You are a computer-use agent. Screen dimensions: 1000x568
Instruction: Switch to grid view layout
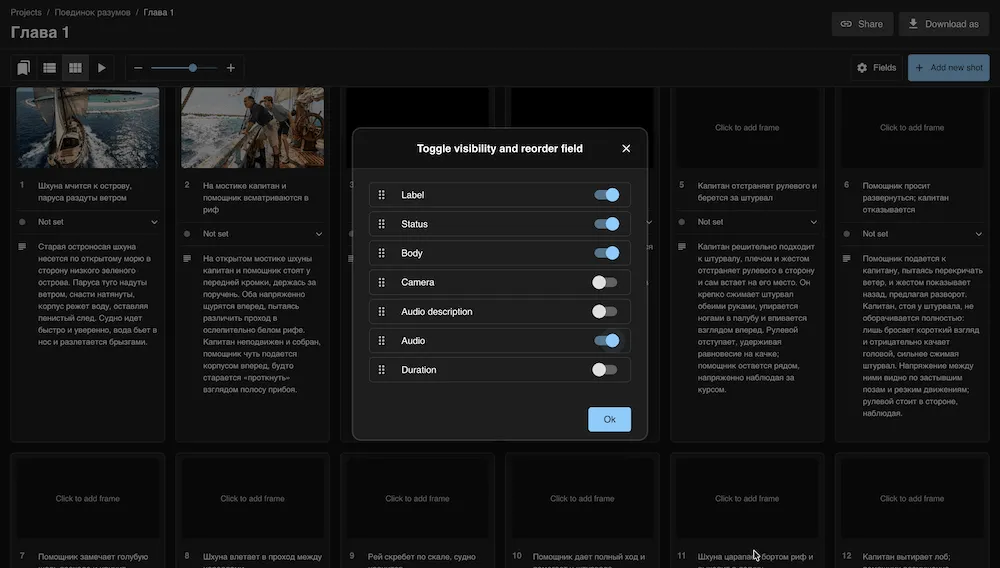pos(75,68)
